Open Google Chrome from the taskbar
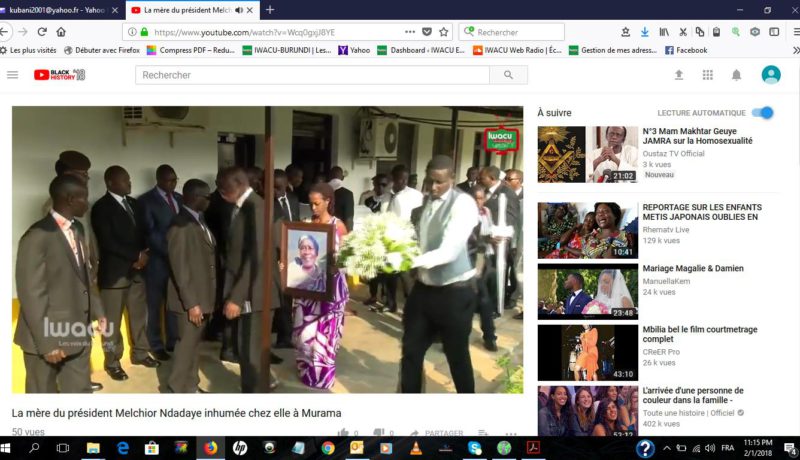 click(x=328, y=448)
